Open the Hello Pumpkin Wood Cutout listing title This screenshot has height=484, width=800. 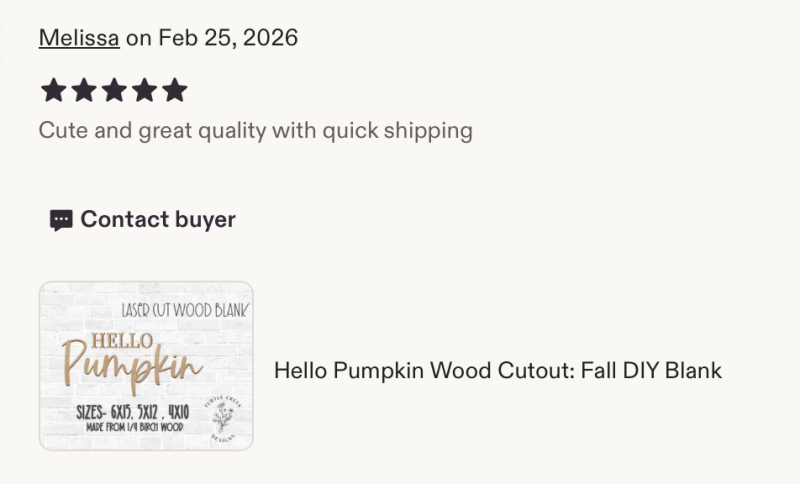tap(498, 370)
